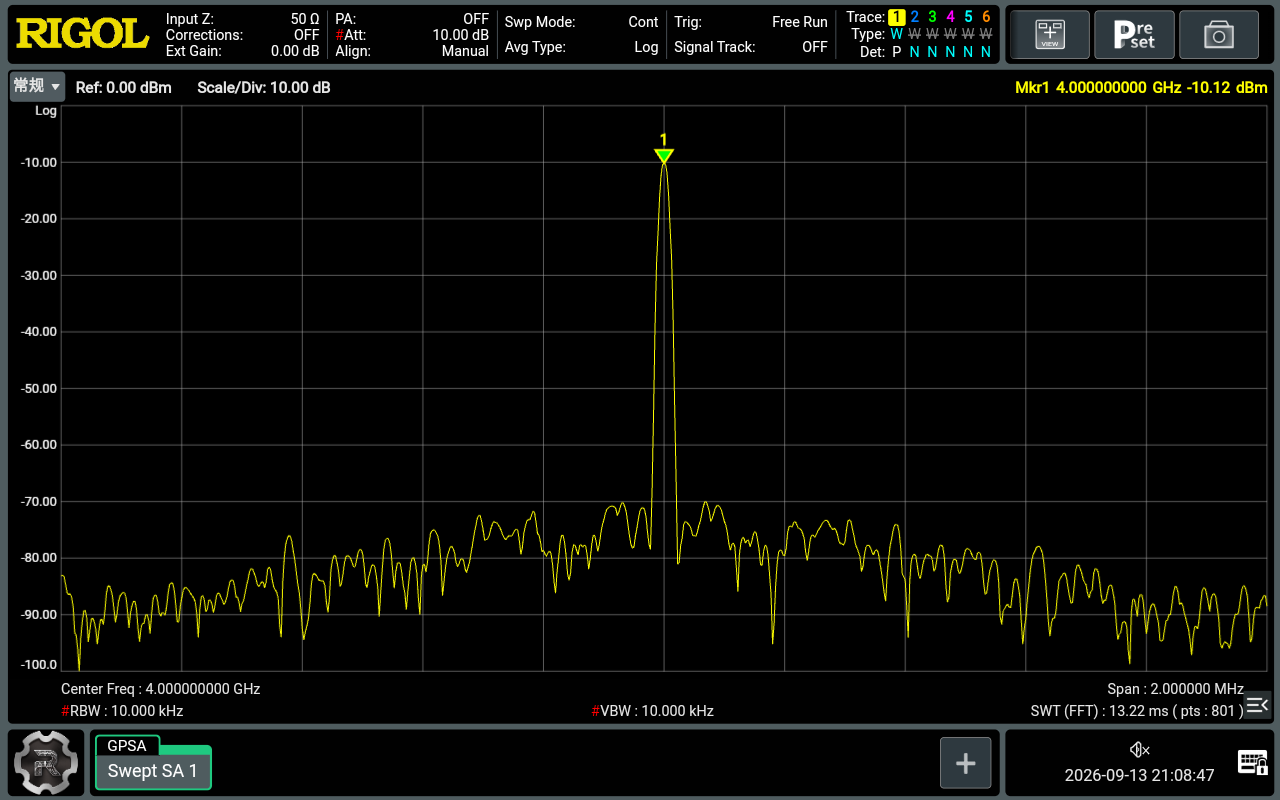Click Mkr1 4.000000000 GHz readout
1280x800 pixels.
pyautogui.click(x=1141, y=88)
